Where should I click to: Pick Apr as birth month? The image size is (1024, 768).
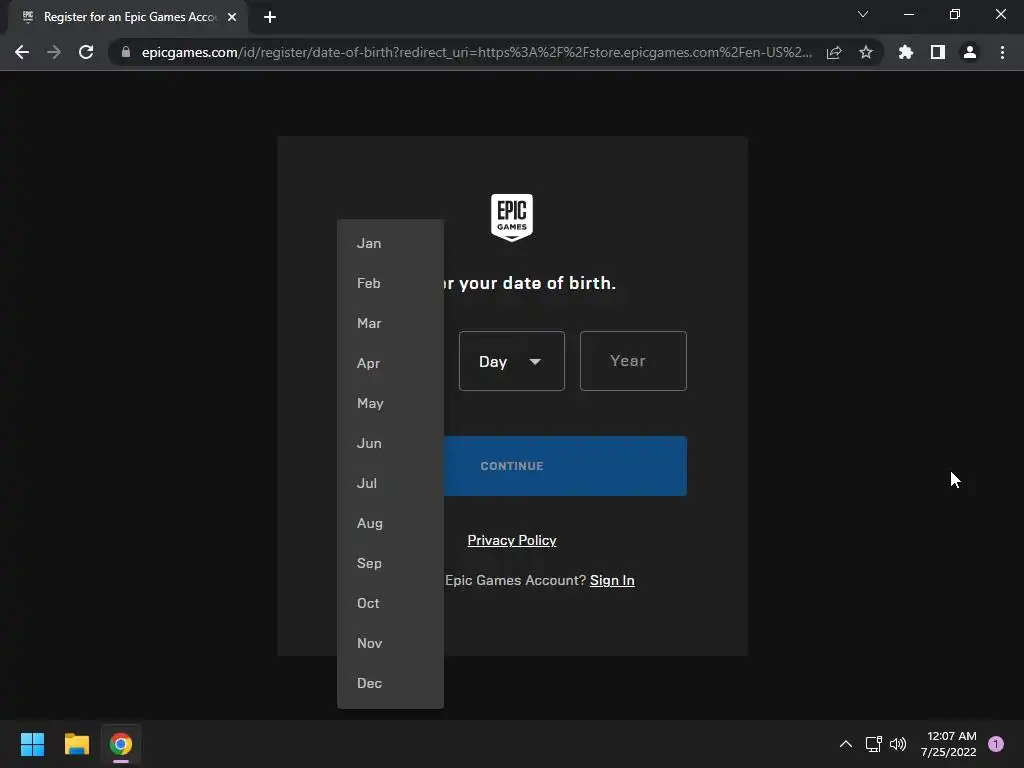(390, 363)
